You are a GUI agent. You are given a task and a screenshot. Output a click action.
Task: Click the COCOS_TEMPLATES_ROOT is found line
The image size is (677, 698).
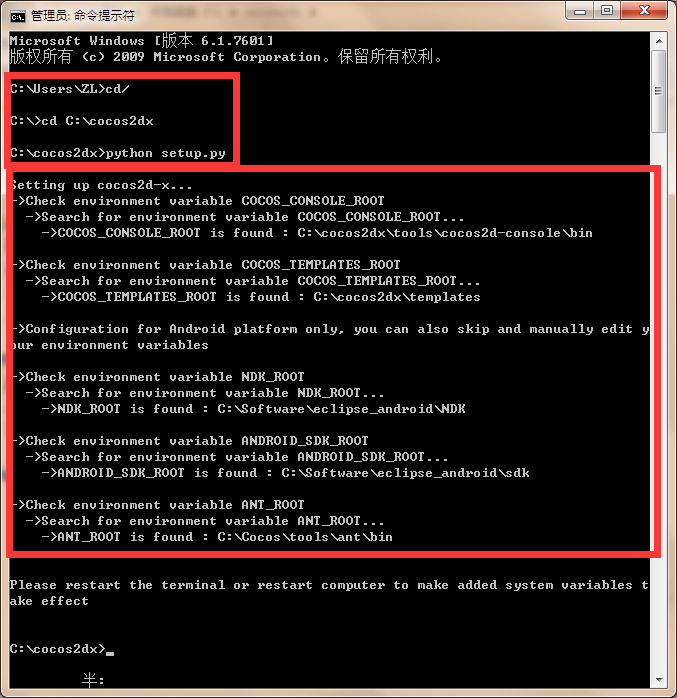(261, 297)
